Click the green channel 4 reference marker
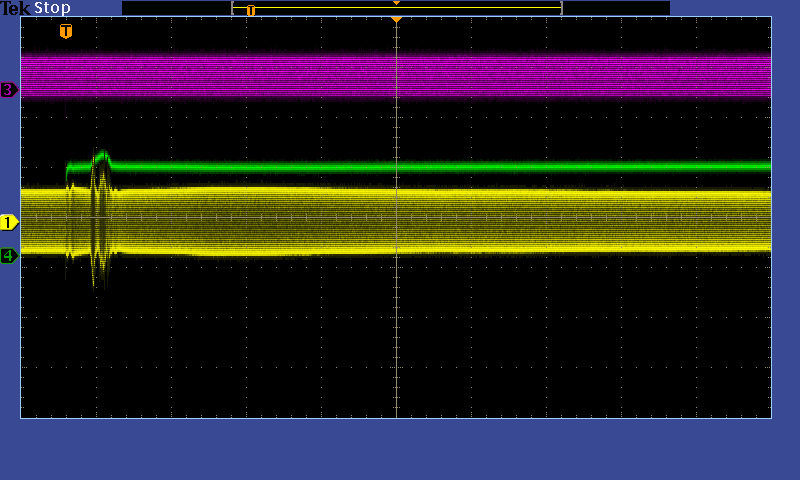Viewport: 800px width, 480px height. pyautogui.click(x=9, y=256)
